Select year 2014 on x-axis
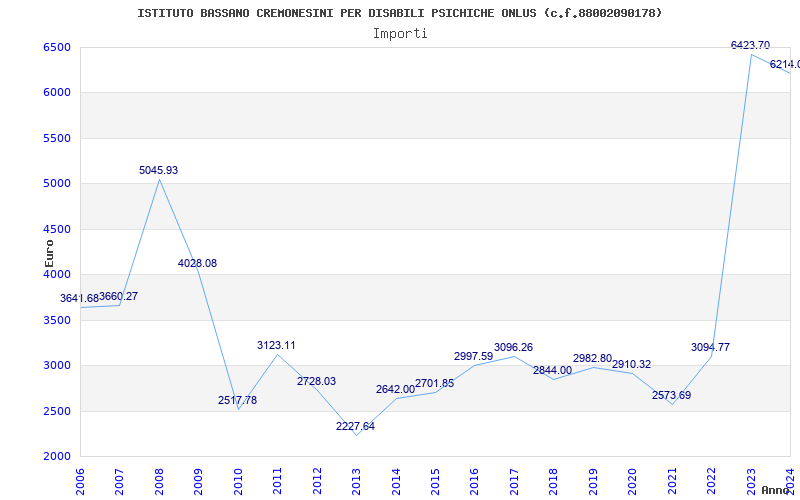The width and height of the screenshot is (800, 500). click(396, 481)
